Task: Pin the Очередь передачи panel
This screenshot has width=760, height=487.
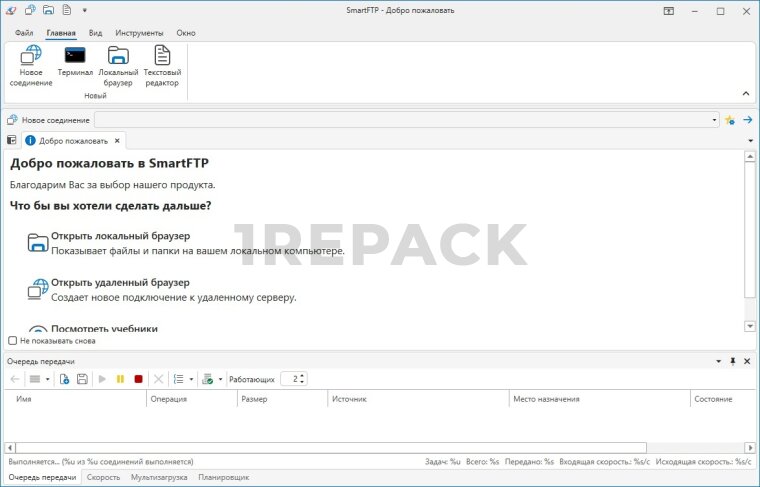Action: pos(732,361)
